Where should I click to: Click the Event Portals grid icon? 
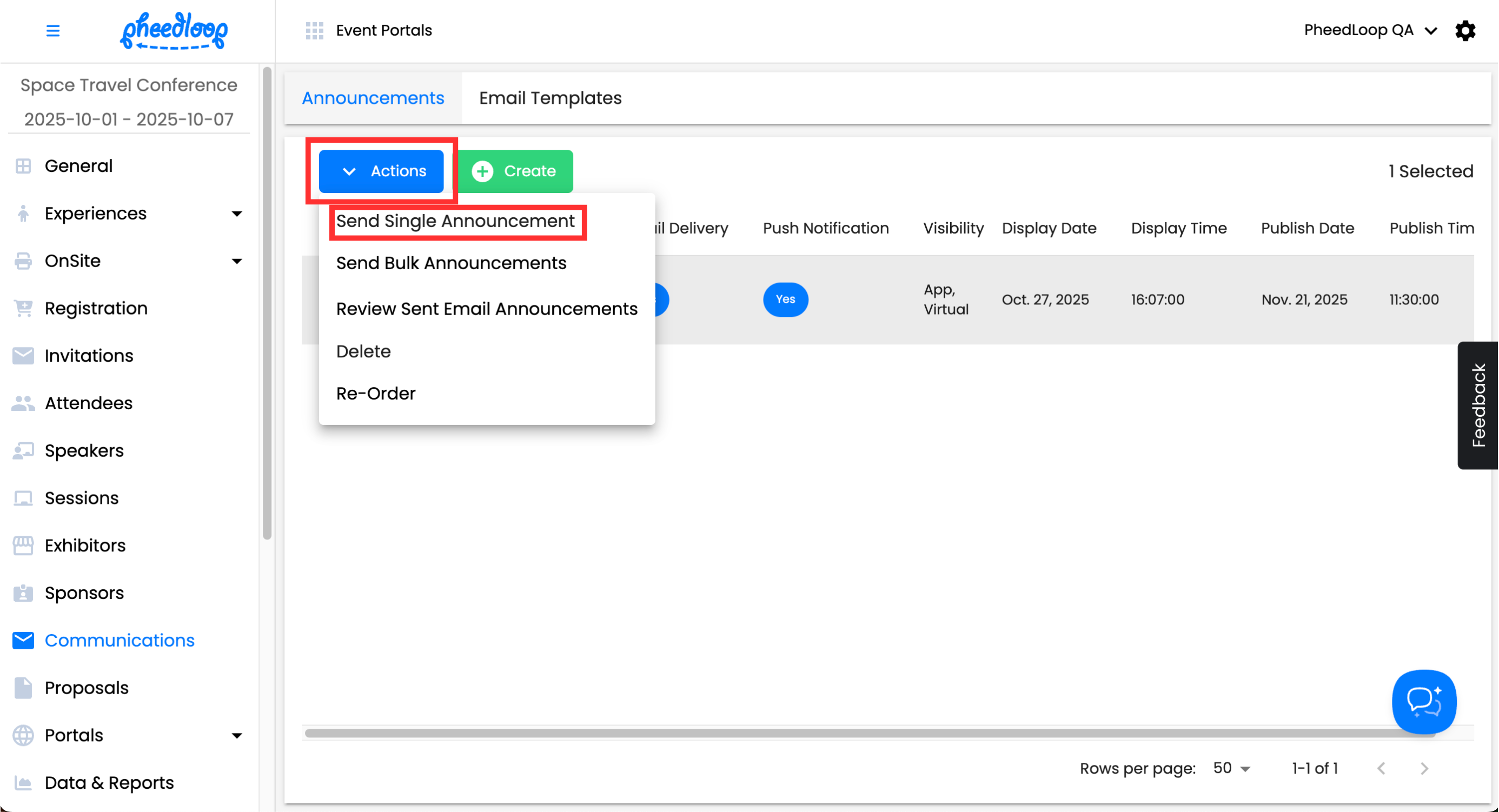tap(314, 30)
